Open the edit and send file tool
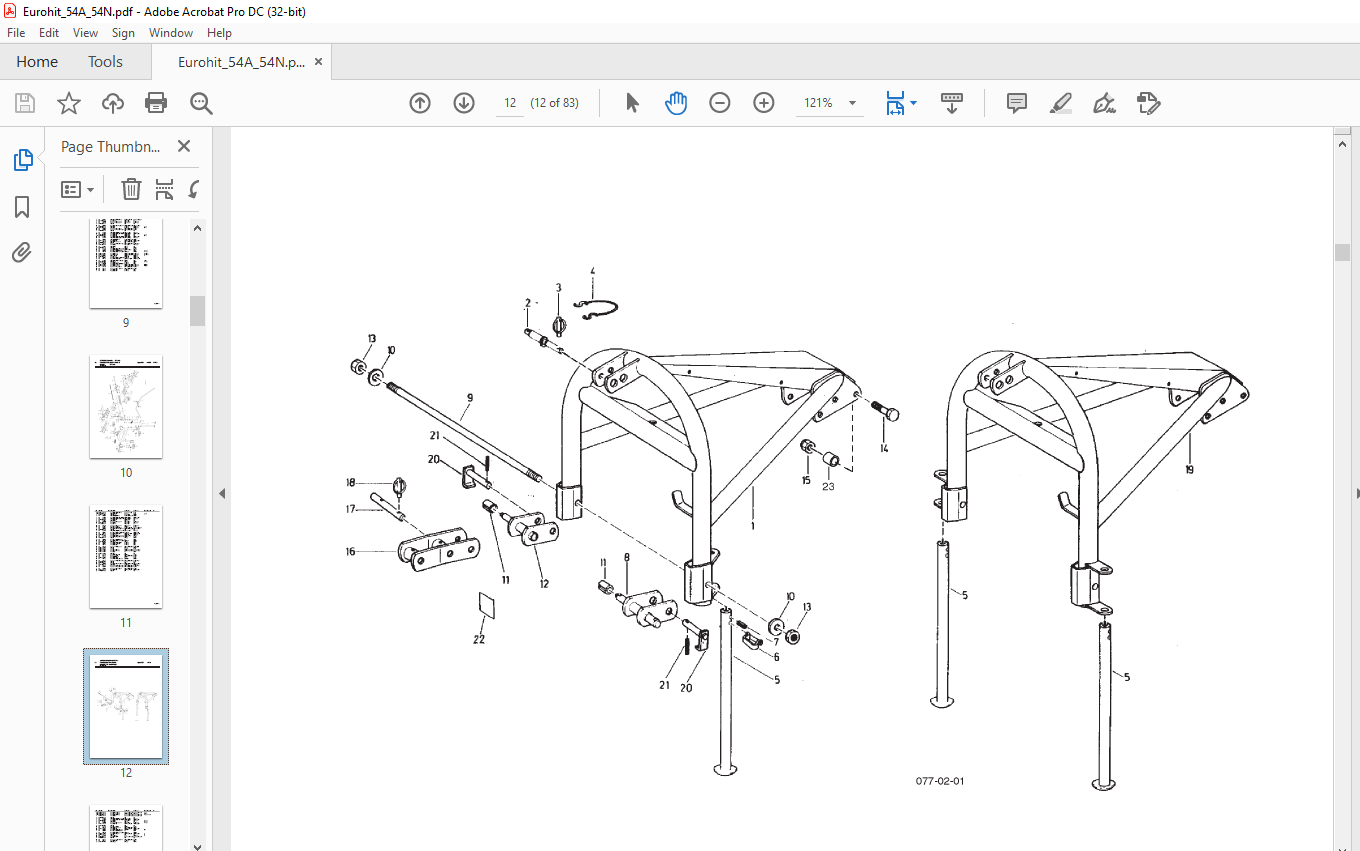This screenshot has height=851, width=1360. click(1148, 103)
